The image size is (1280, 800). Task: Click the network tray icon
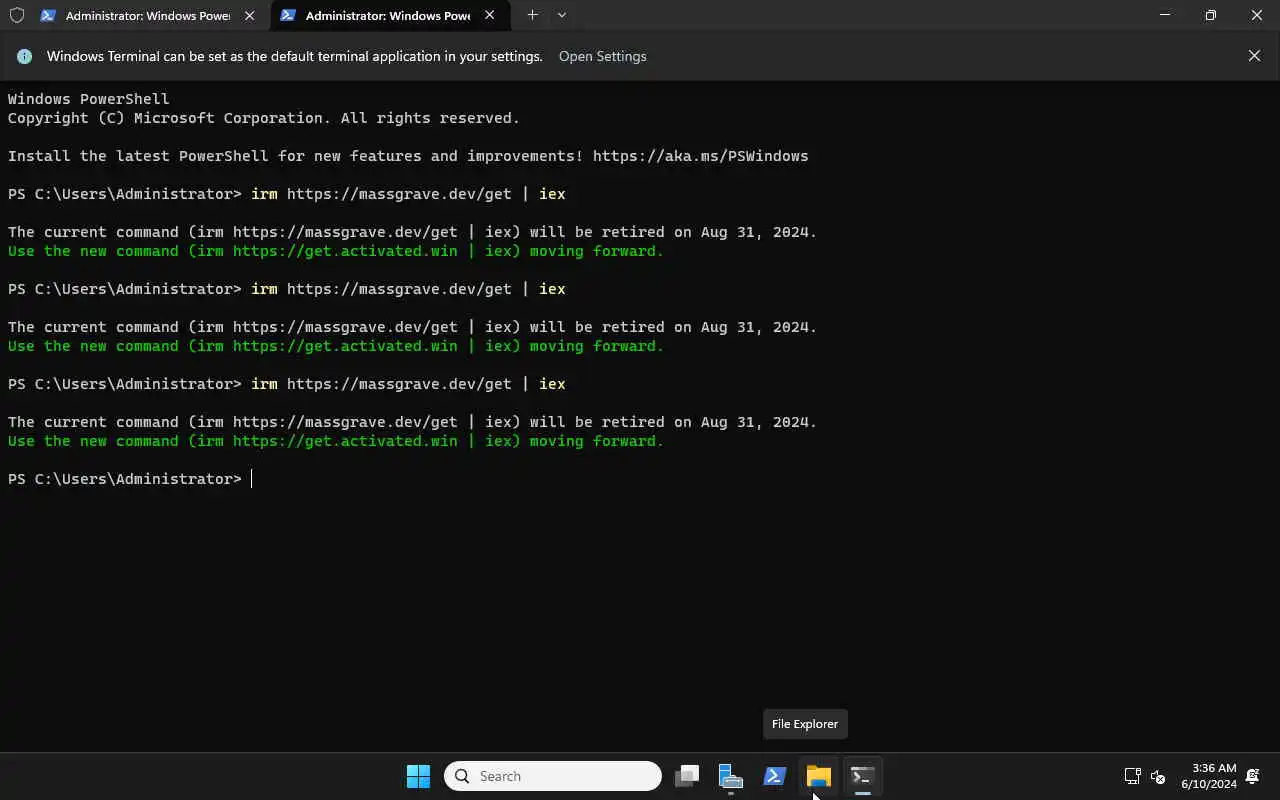click(1132, 776)
